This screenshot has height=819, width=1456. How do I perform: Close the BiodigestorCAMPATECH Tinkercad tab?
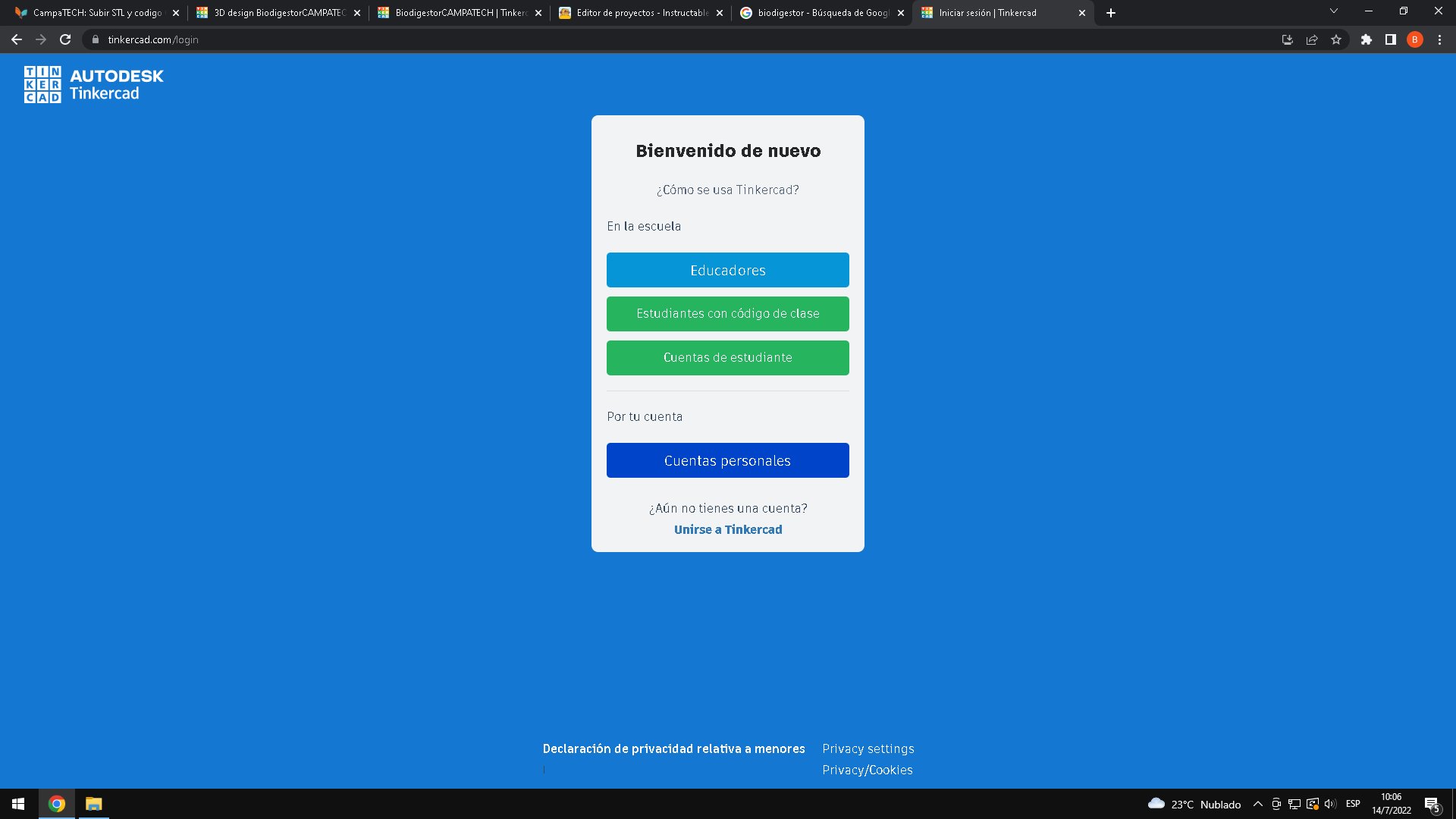[x=538, y=13]
